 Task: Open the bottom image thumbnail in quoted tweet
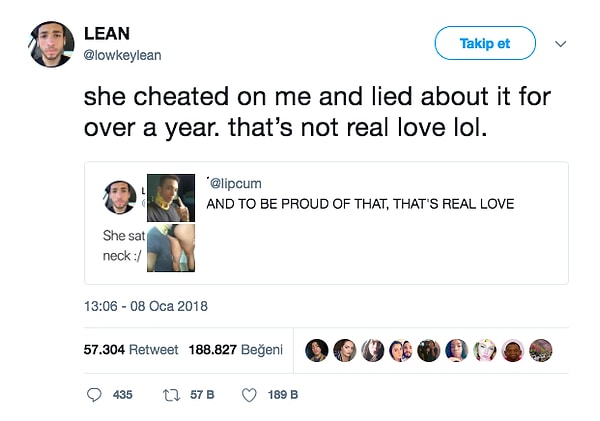click(171, 247)
